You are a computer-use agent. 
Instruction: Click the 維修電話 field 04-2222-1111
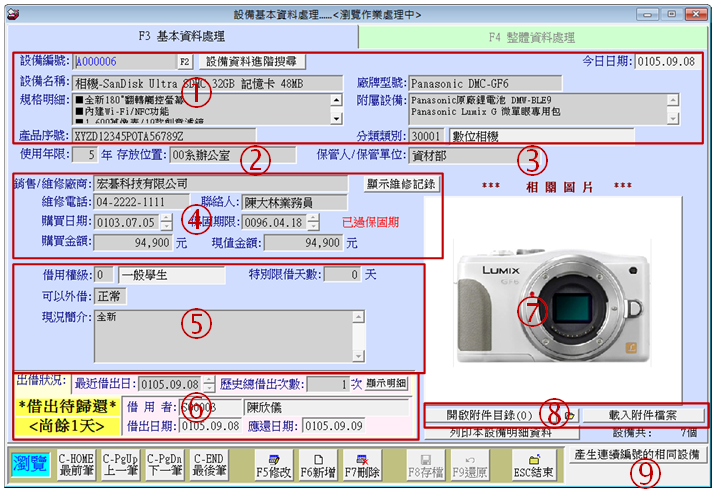pyautogui.click(x=142, y=202)
